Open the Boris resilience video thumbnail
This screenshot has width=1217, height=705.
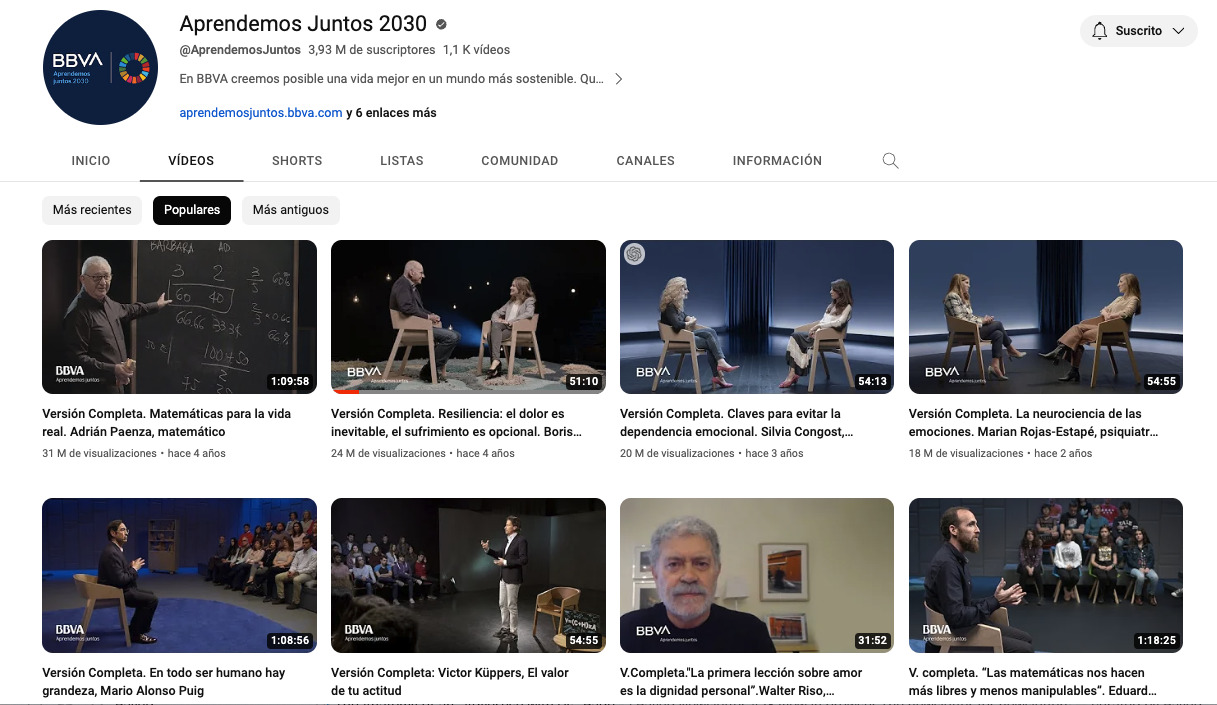[x=468, y=317]
